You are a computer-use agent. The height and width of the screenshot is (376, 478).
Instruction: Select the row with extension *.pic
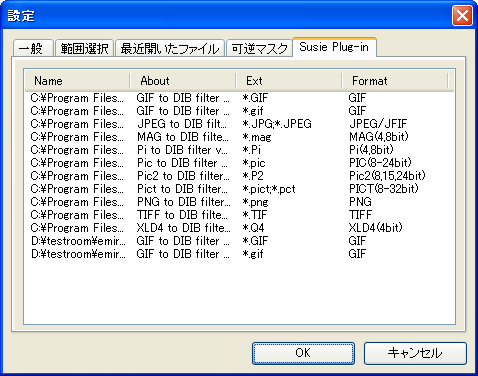coord(239,163)
